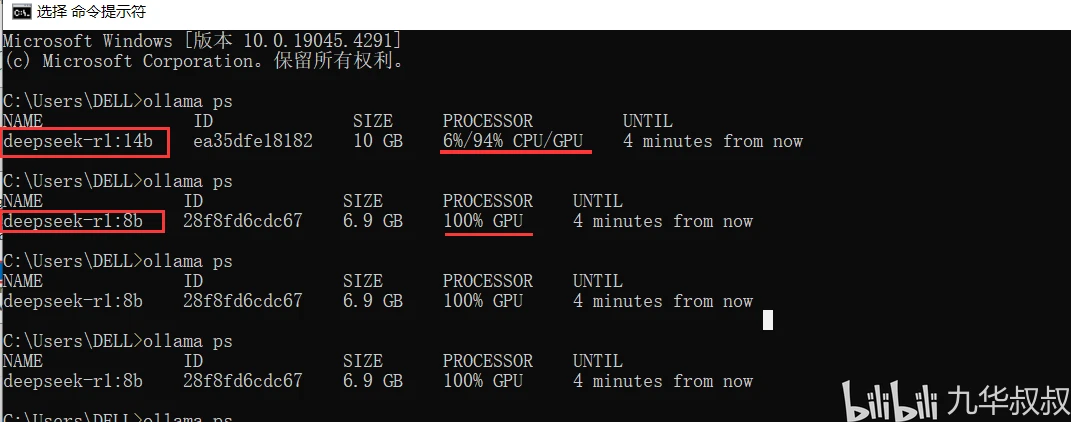
Task: Click the first "ollama ps" command text
Action: click(188, 101)
